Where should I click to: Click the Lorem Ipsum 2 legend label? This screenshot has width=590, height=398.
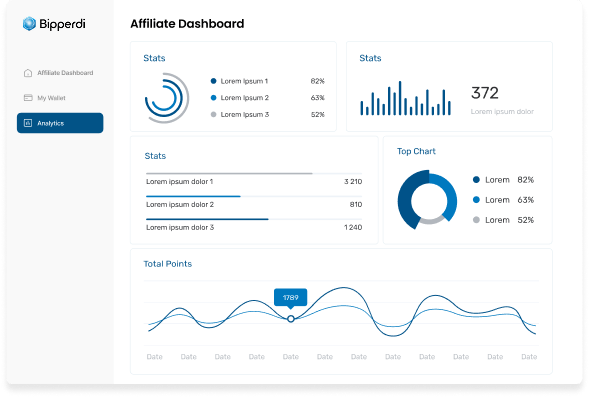tap(245, 98)
